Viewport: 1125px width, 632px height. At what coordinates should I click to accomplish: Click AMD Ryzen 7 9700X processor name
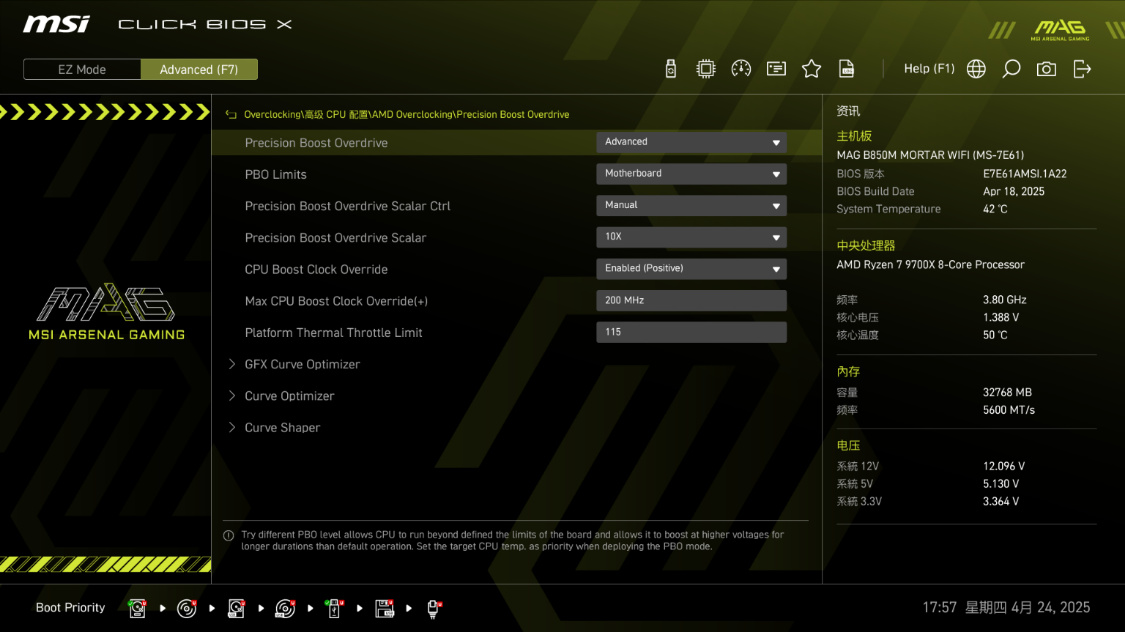[930, 265]
